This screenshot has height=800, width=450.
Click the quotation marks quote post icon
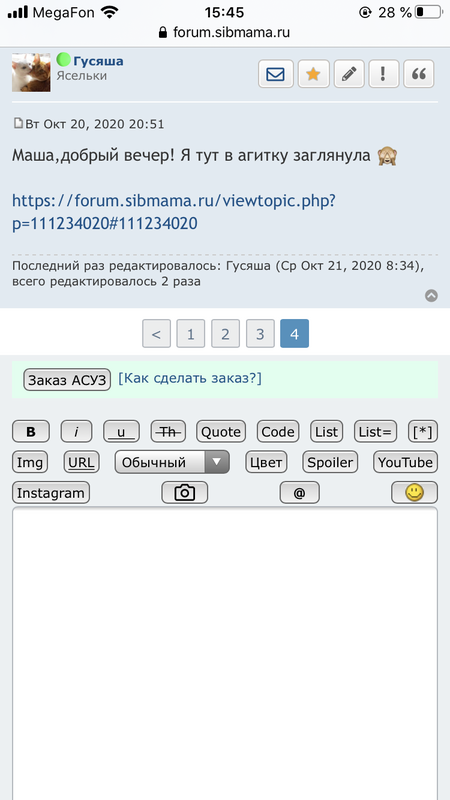click(419, 74)
